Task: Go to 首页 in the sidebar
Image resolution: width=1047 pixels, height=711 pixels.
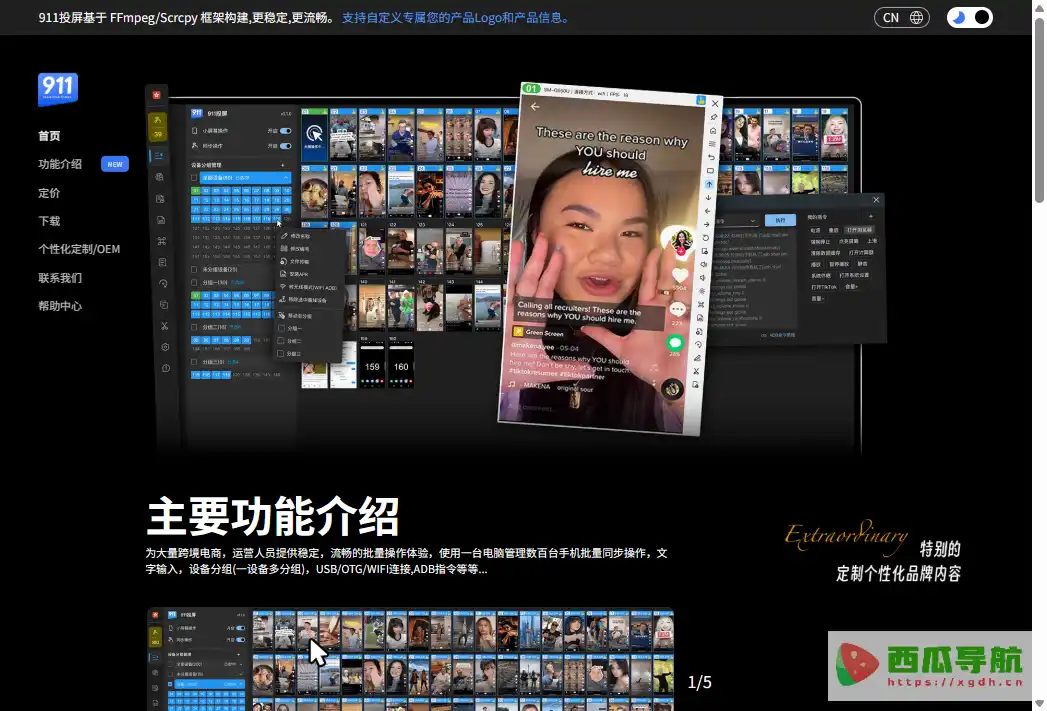Action: click(x=49, y=136)
